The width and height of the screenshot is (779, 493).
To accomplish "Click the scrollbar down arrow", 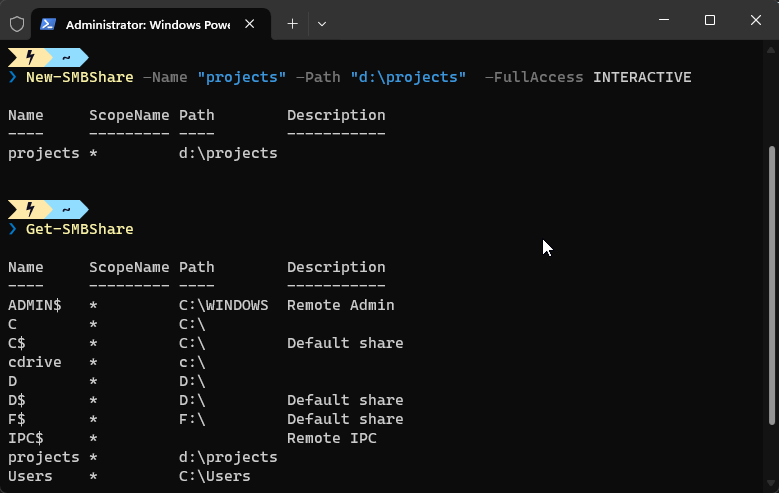I will coord(771,483).
